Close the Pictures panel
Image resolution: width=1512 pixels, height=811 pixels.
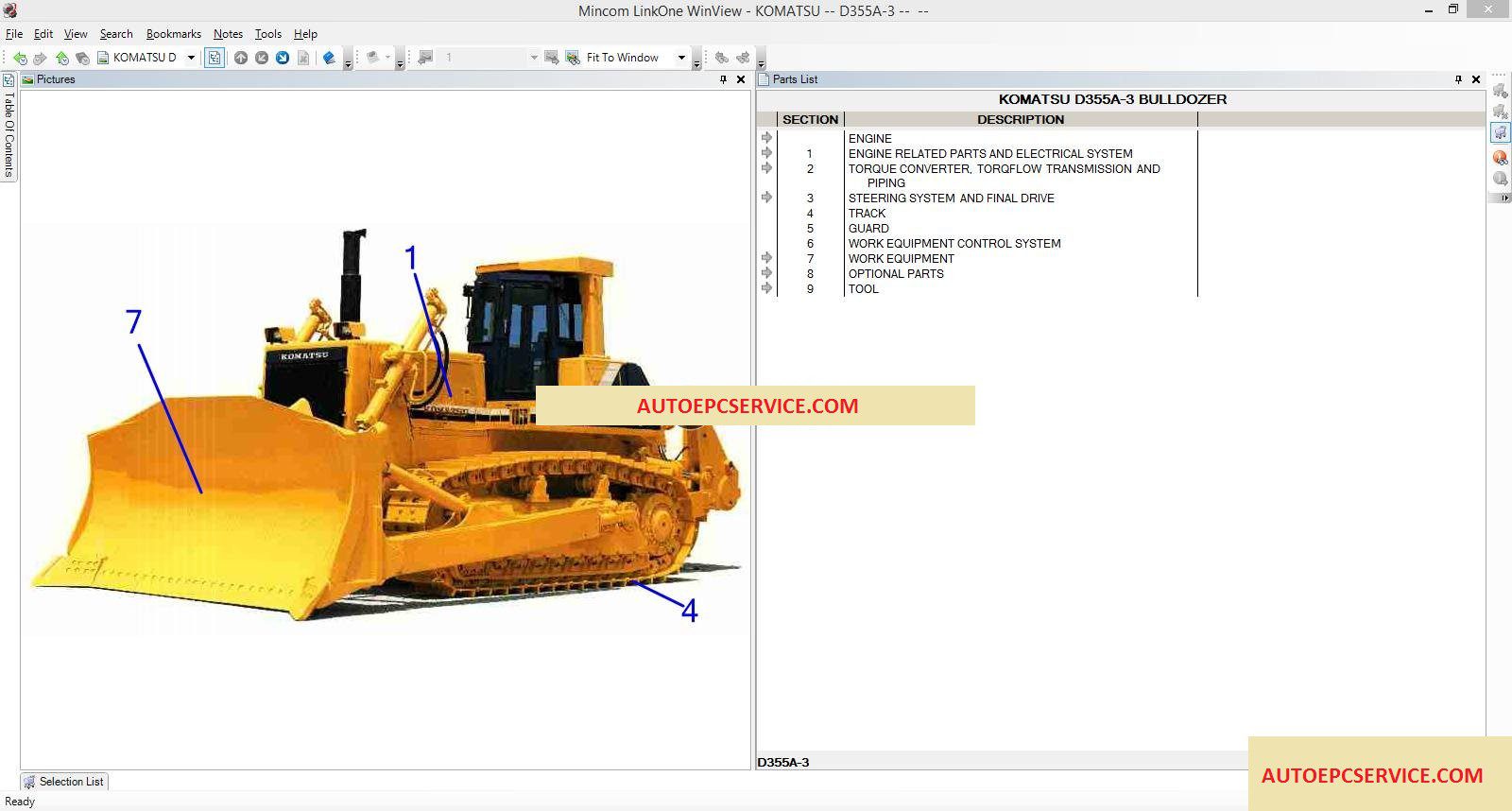click(741, 79)
